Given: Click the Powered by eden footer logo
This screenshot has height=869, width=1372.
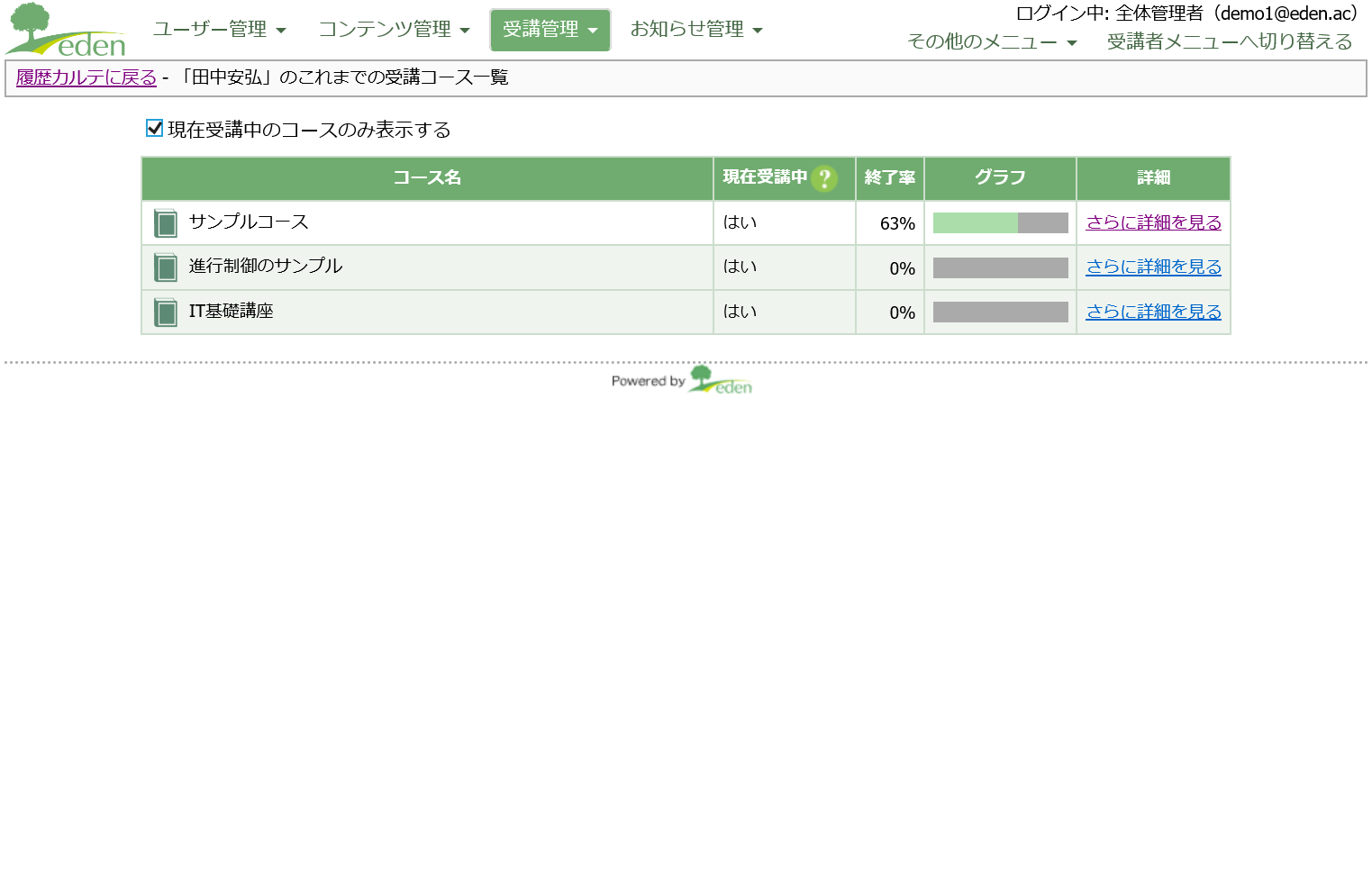Looking at the screenshot, I should (x=682, y=380).
